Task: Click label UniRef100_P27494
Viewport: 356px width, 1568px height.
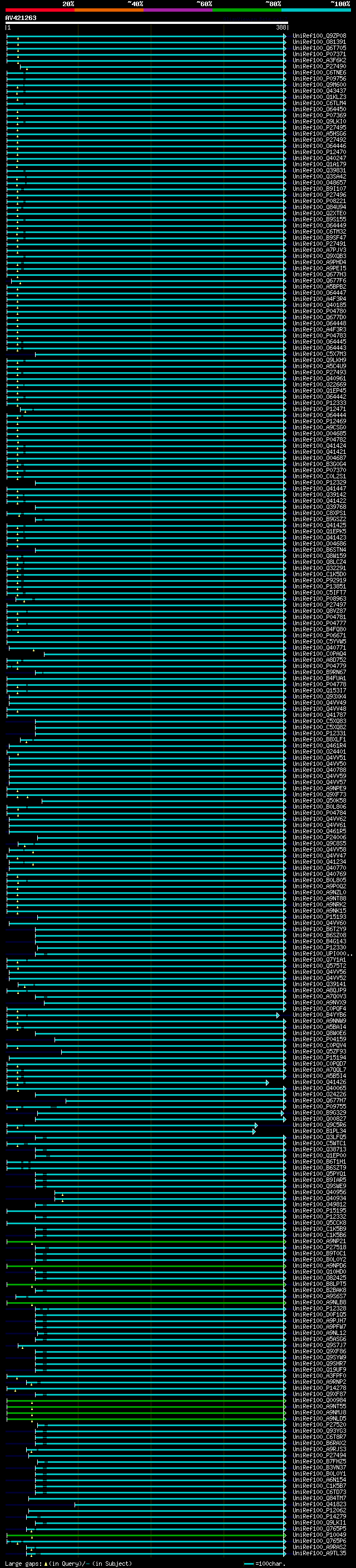Action: 319,1456
